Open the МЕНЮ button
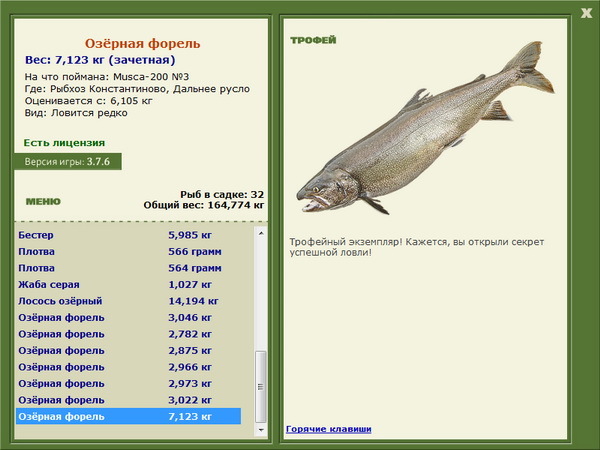This screenshot has height=450, width=600. pyautogui.click(x=43, y=202)
